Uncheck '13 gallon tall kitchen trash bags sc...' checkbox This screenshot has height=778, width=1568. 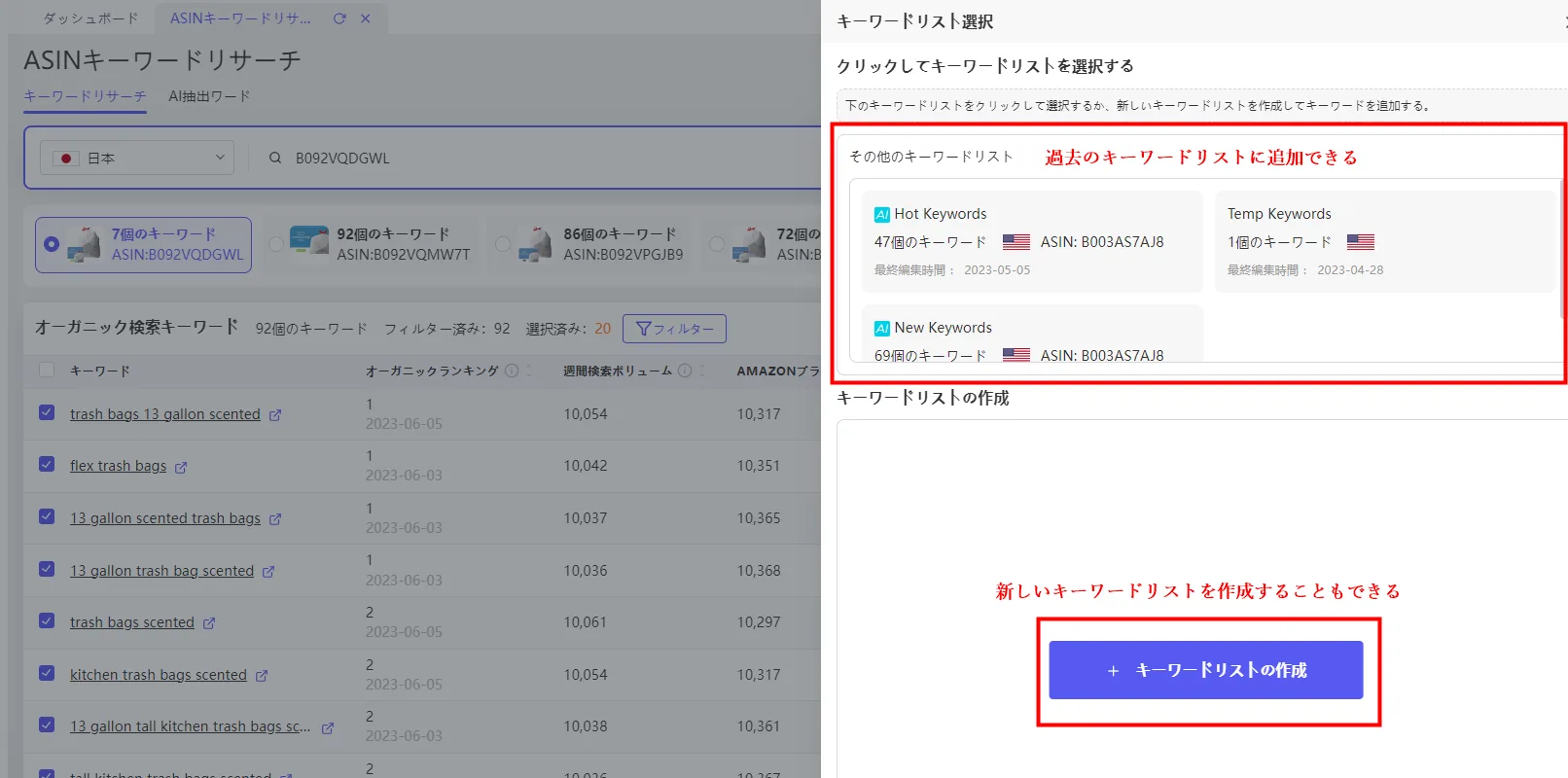[x=47, y=725]
